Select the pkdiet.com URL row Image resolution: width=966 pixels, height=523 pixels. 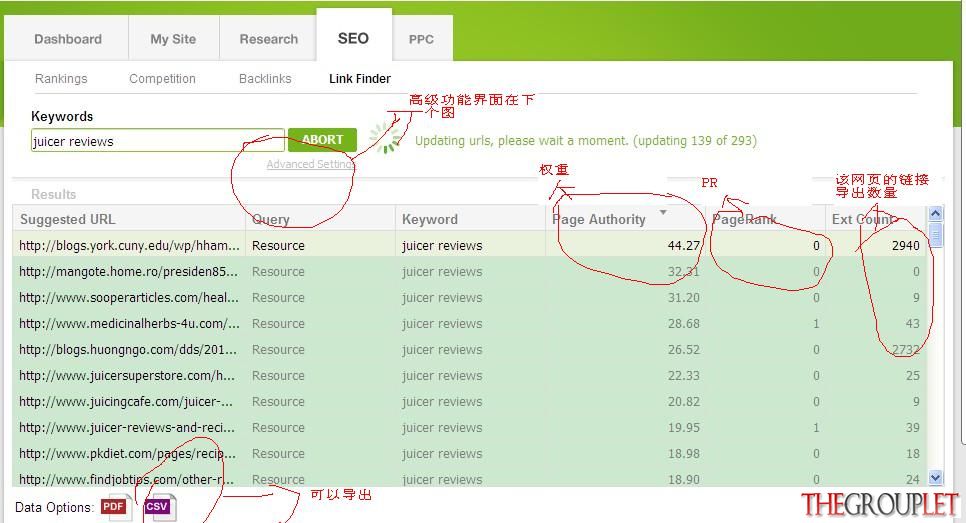tap(469, 453)
